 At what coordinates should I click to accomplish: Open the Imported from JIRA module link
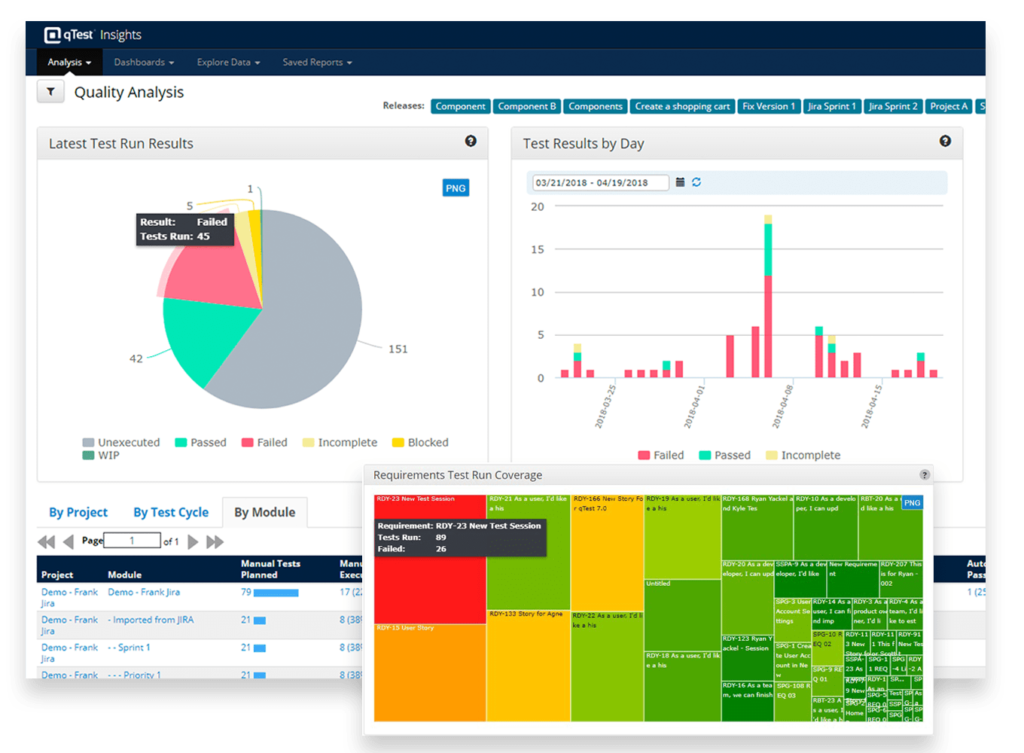(151, 619)
